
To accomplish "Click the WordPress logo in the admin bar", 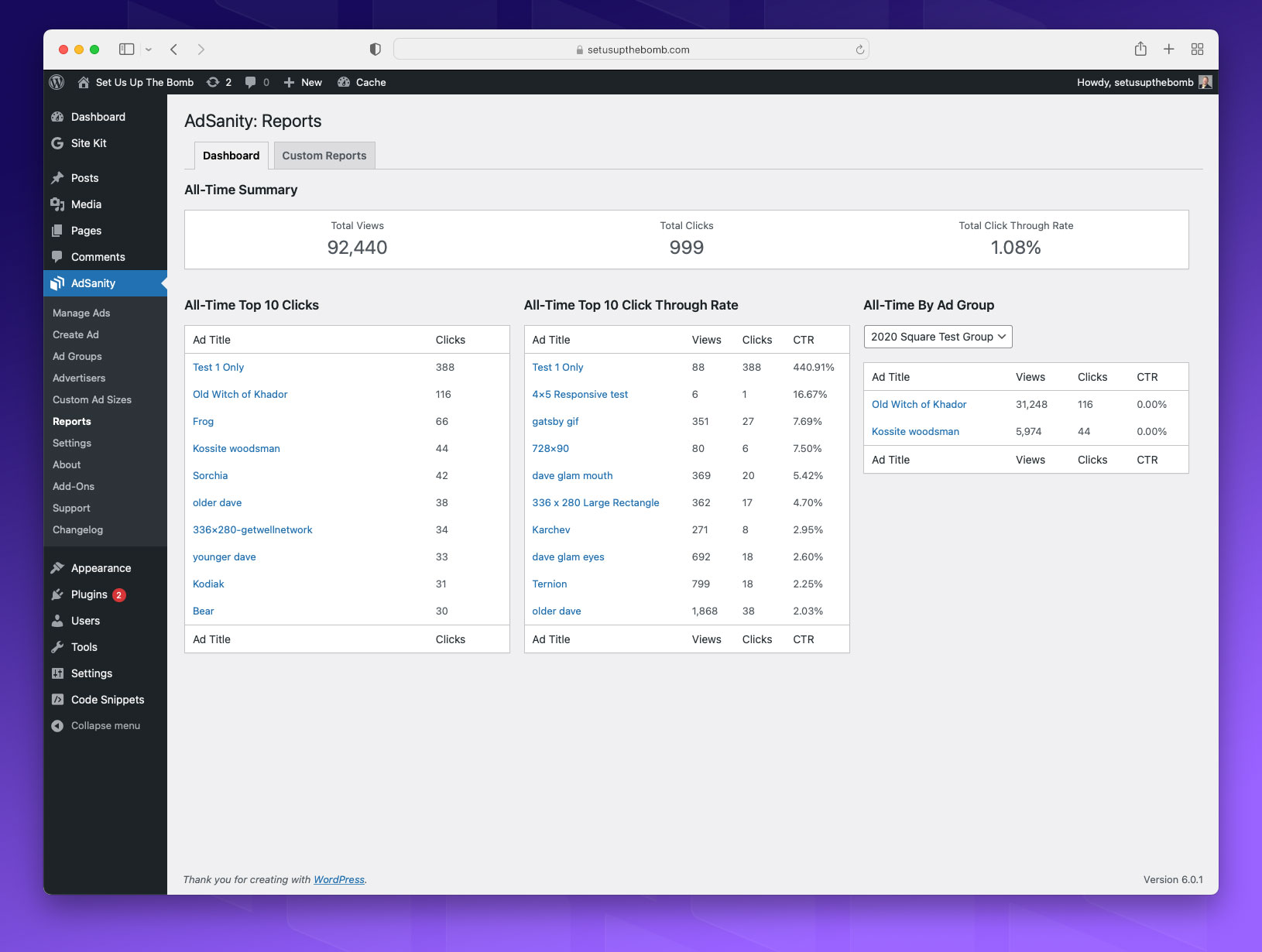I will (57, 82).
